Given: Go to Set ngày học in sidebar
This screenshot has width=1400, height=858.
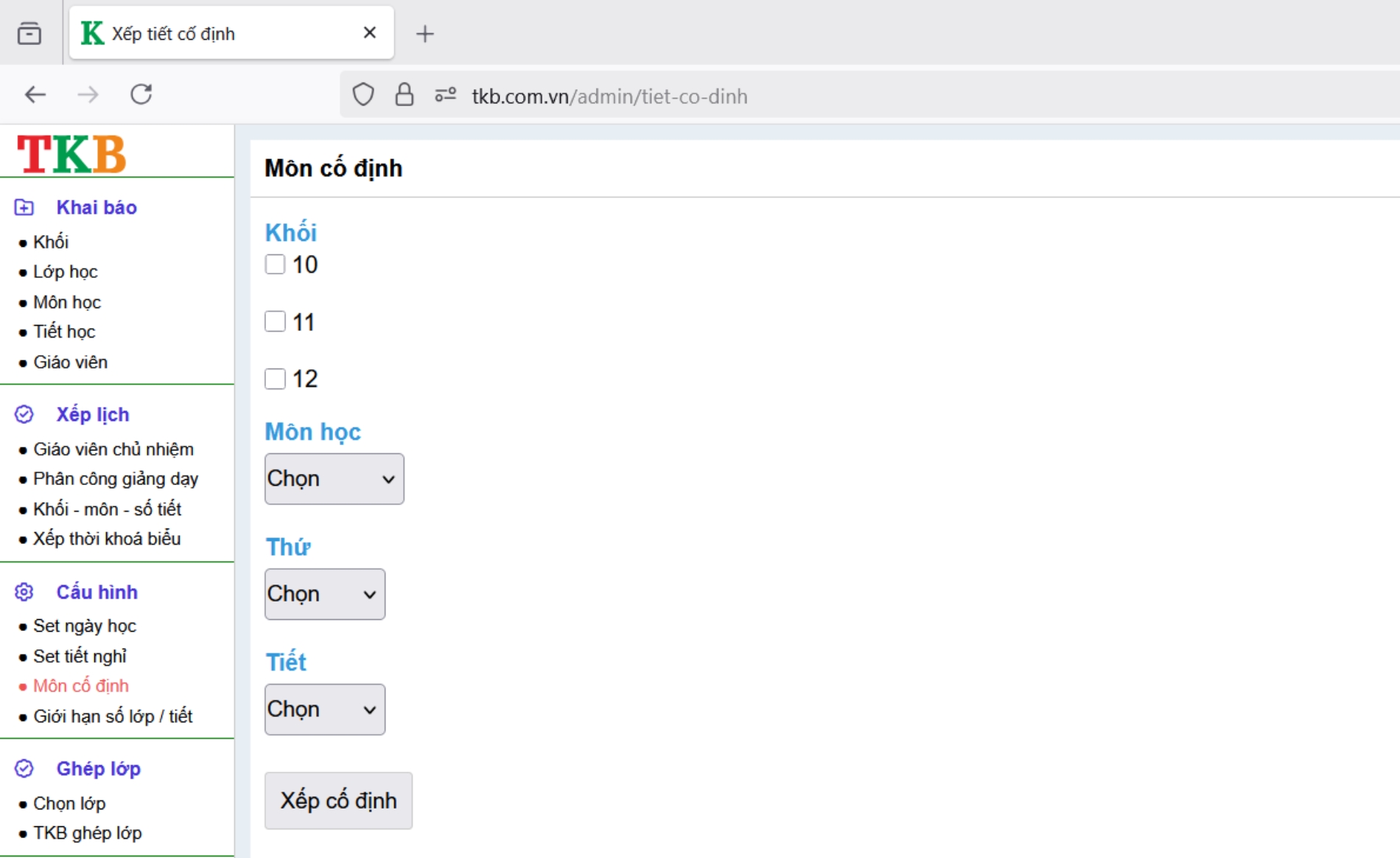Looking at the screenshot, I should point(84,626).
